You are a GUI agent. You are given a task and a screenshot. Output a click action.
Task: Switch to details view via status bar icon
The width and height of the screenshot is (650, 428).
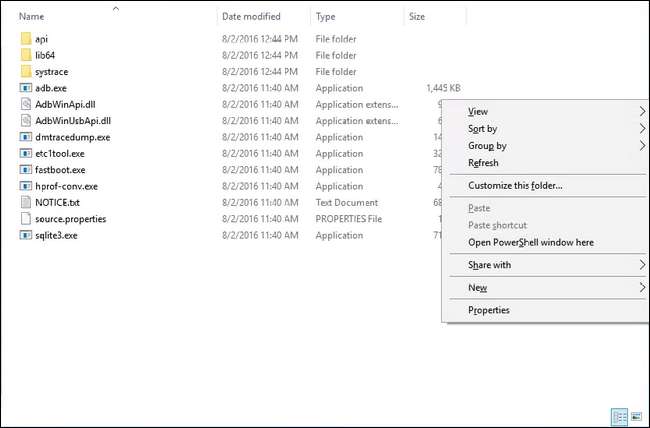[x=619, y=417]
